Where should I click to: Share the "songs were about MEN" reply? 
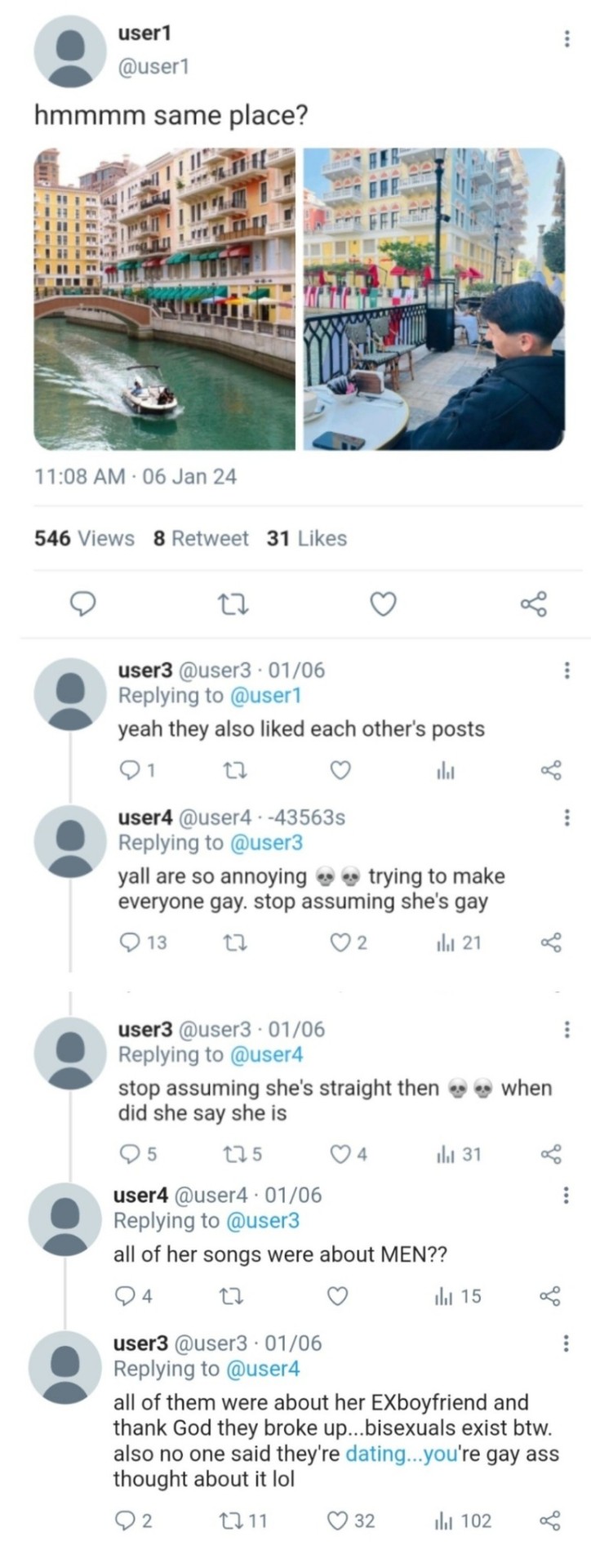(551, 1296)
